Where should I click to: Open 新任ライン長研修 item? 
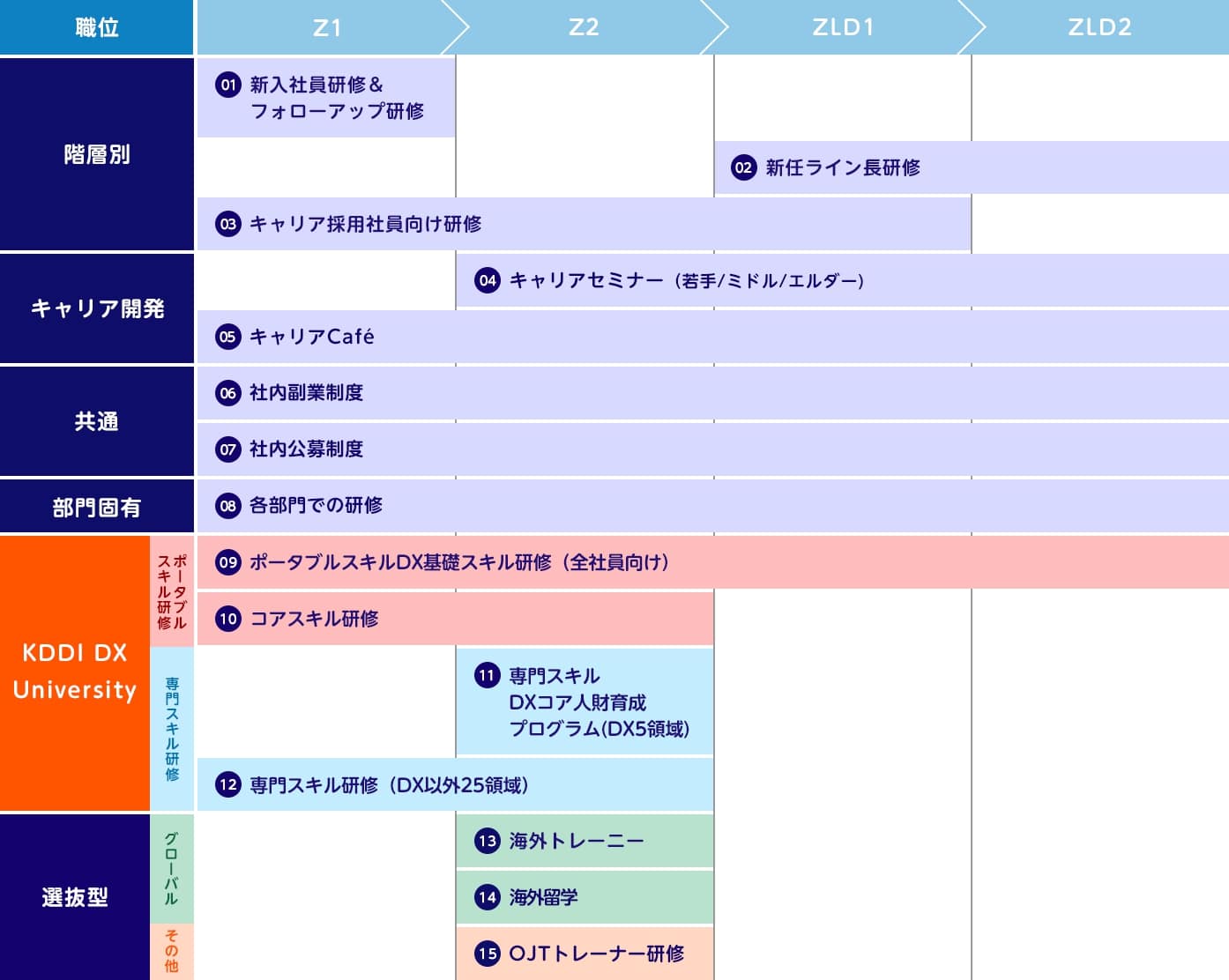[972, 167]
